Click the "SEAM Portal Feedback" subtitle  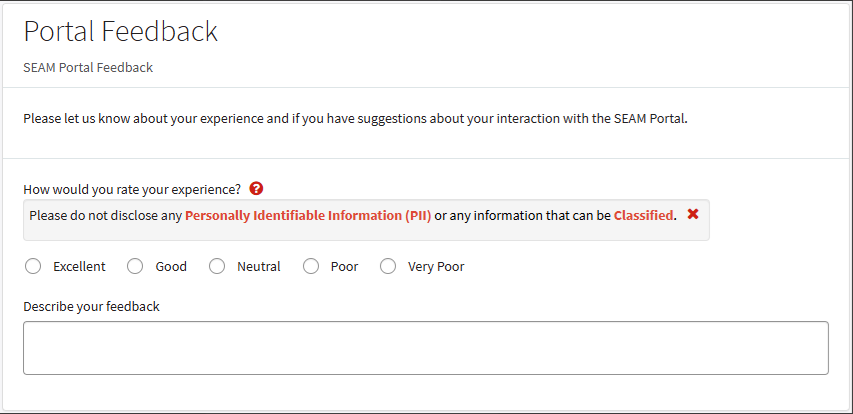(x=88, y=68)
